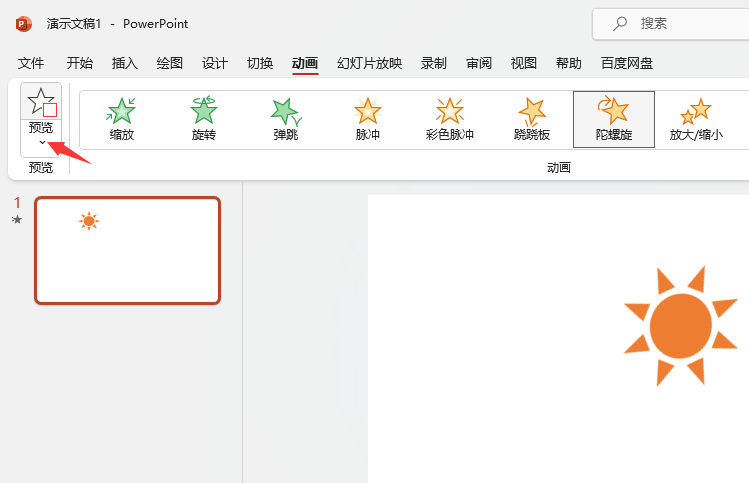Switch to the 帮助 tab
Screen dimensions: 749x483
click(568, 63)
